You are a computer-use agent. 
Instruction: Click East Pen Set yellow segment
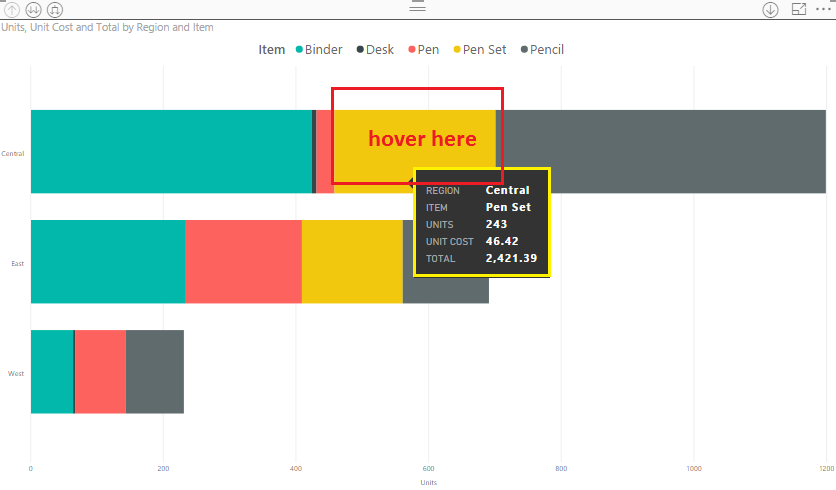pos(352,262)
